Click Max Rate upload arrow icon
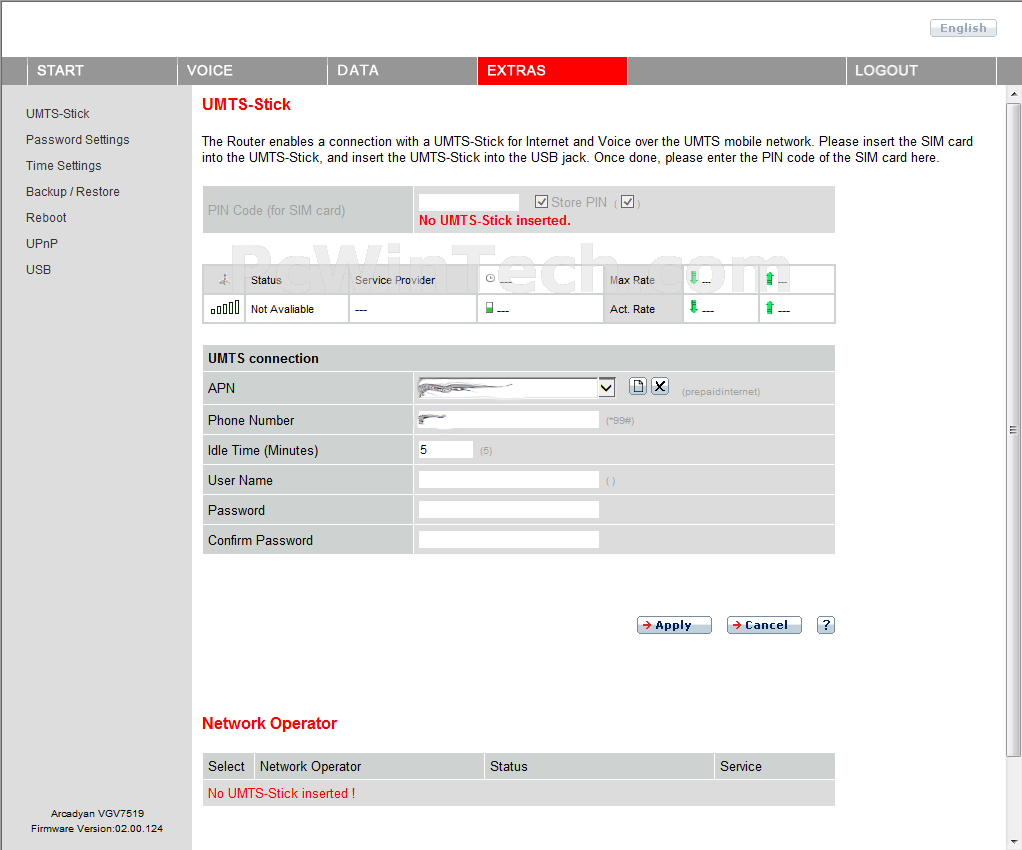 (770, 278)
